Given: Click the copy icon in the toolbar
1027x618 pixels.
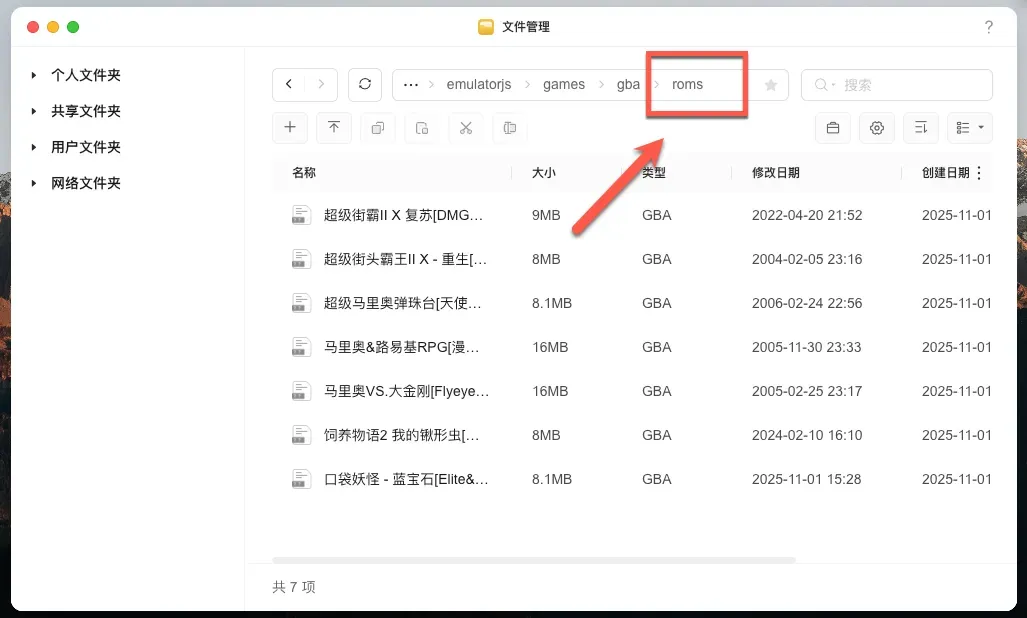Looking at the screenshot, I should 378,127.
